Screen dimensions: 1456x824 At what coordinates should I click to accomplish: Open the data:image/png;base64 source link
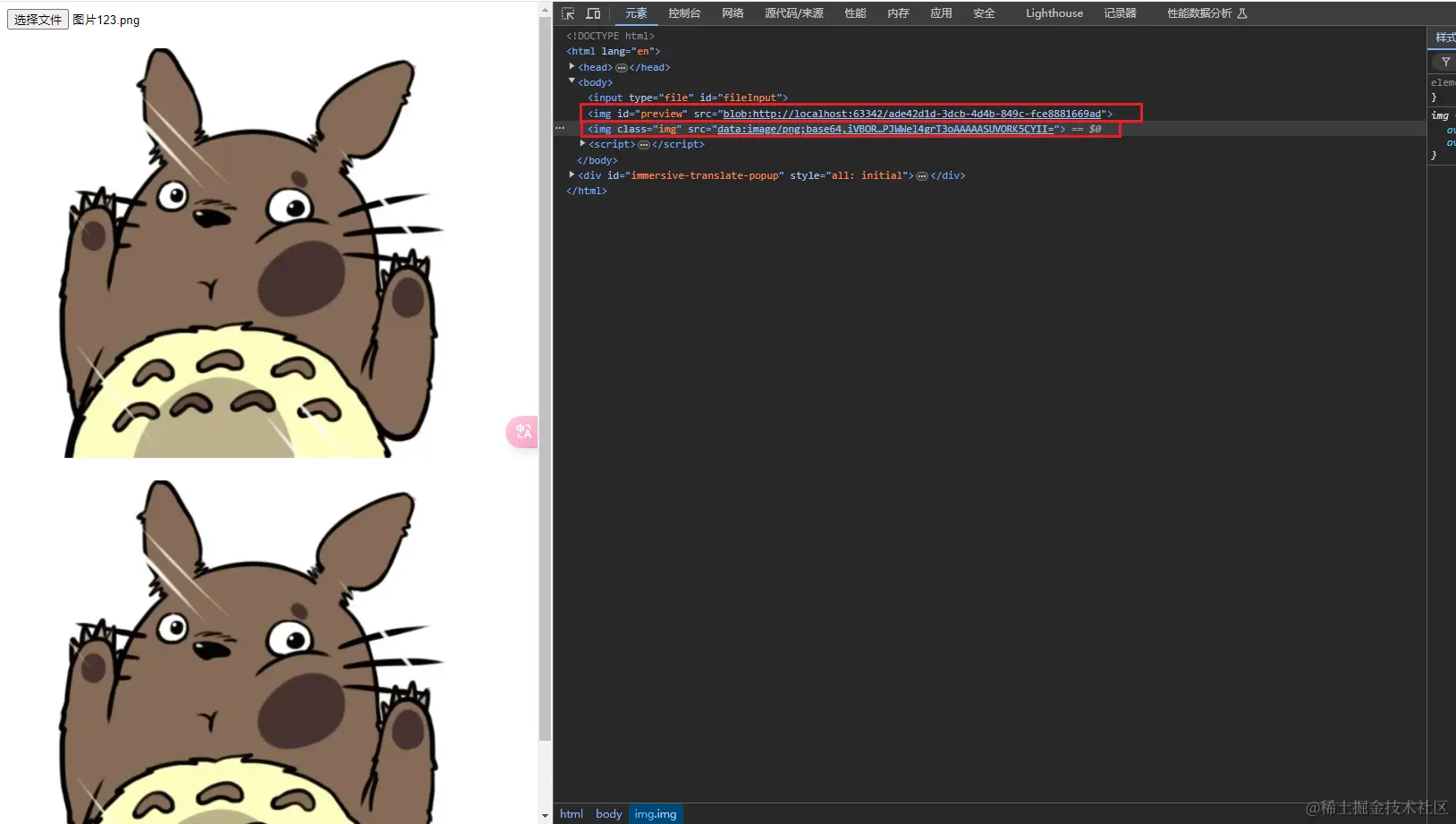pos(885,129)
